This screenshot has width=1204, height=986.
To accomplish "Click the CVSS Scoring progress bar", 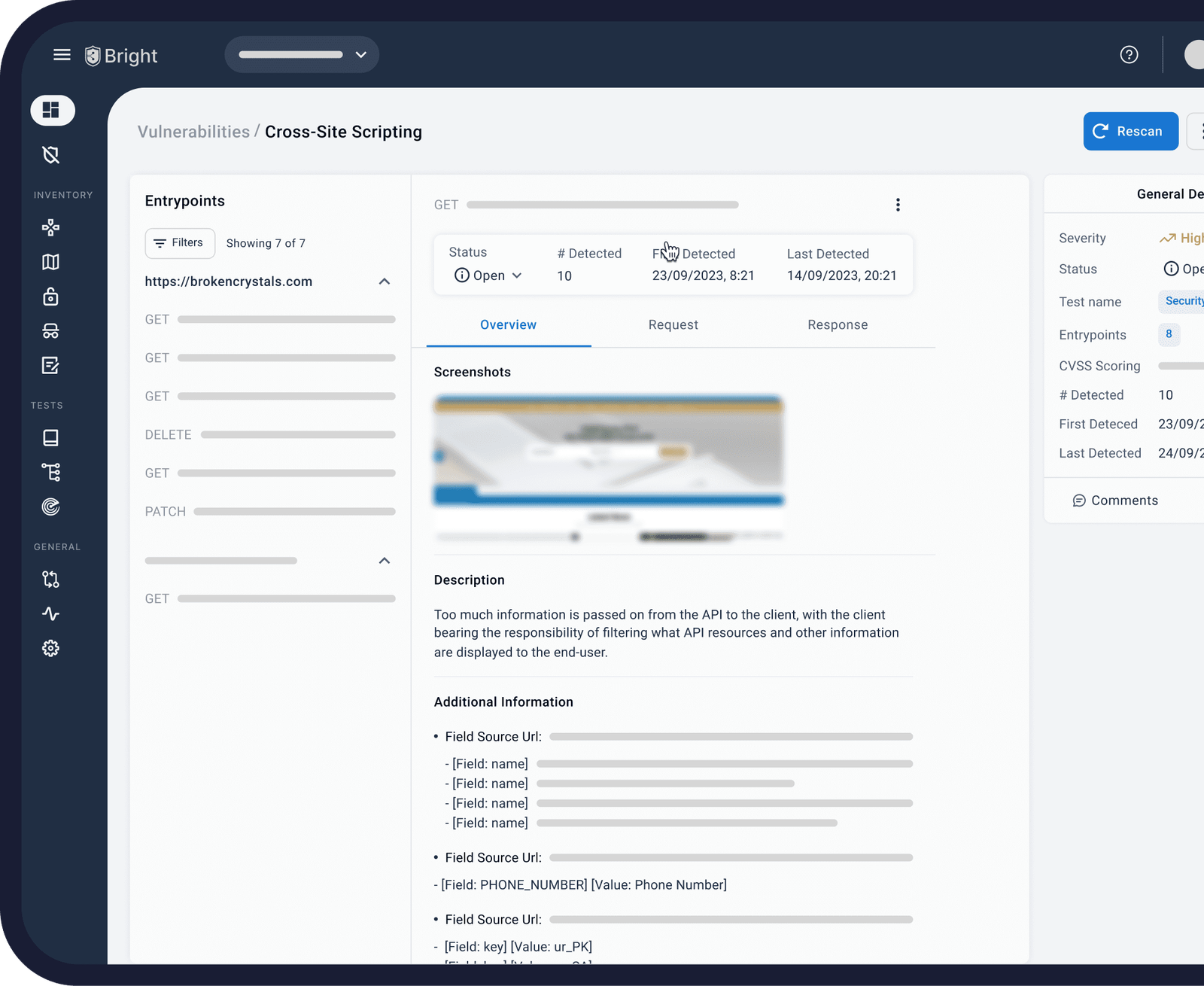I will coord(1183,366).
